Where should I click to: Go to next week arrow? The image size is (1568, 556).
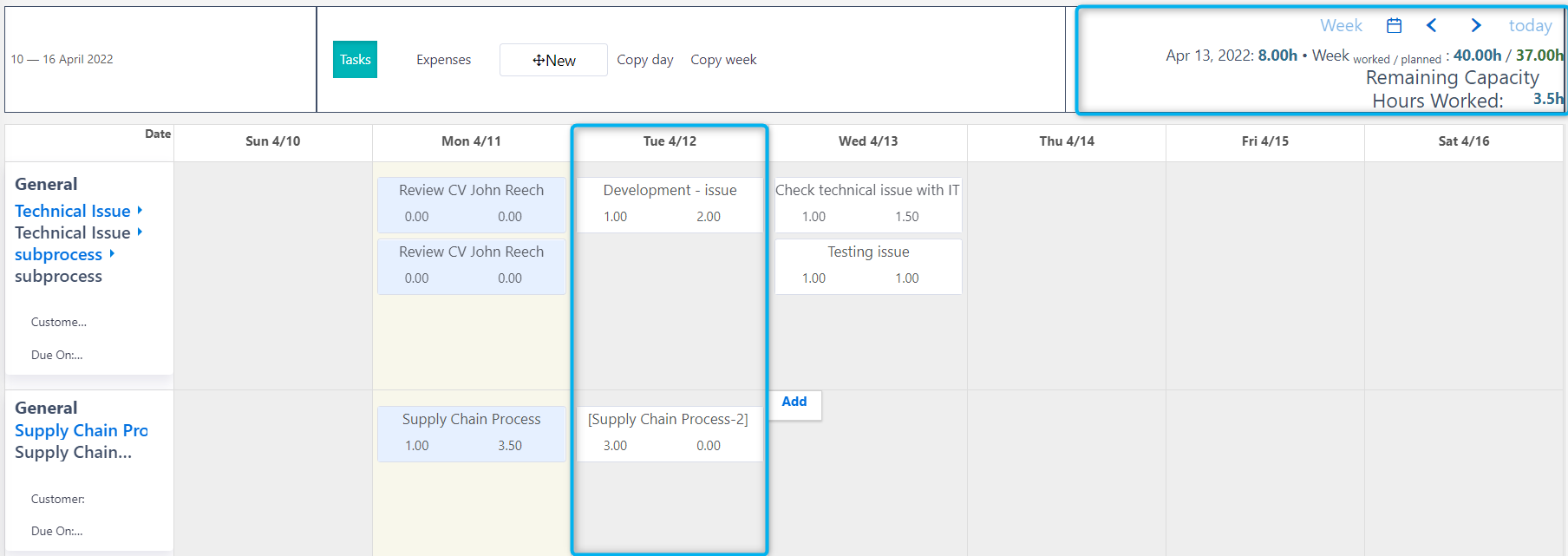tap(1475, 26)
